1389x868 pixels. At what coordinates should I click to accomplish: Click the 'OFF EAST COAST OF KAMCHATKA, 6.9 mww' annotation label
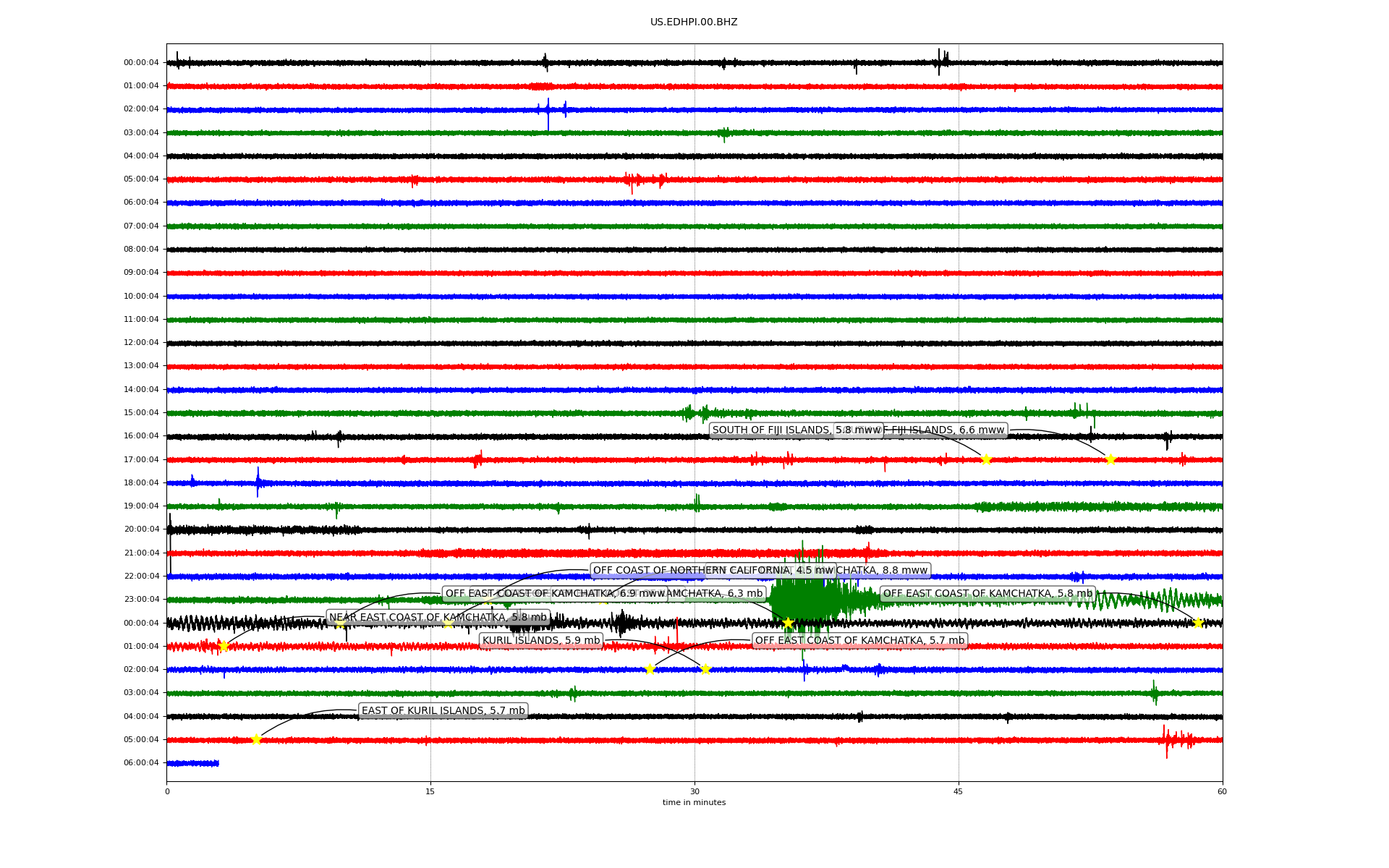555,594
